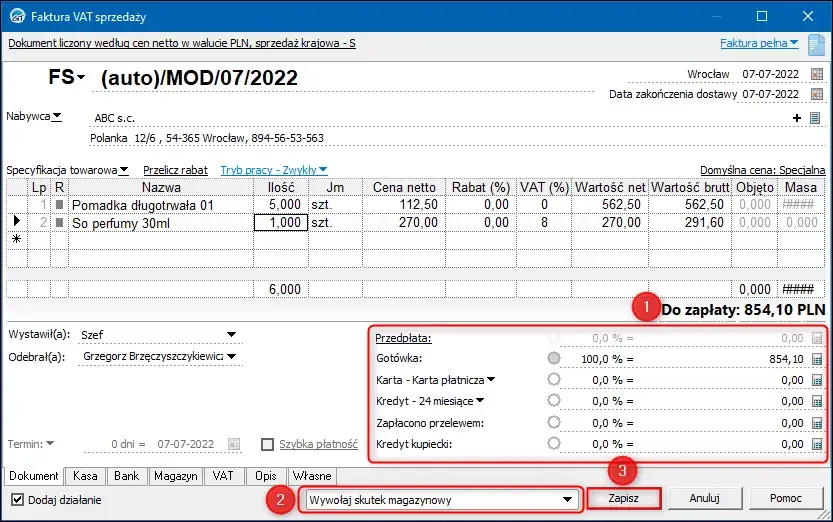Click the Zapisz button
The image size is (833, 522).
[623, 498]
